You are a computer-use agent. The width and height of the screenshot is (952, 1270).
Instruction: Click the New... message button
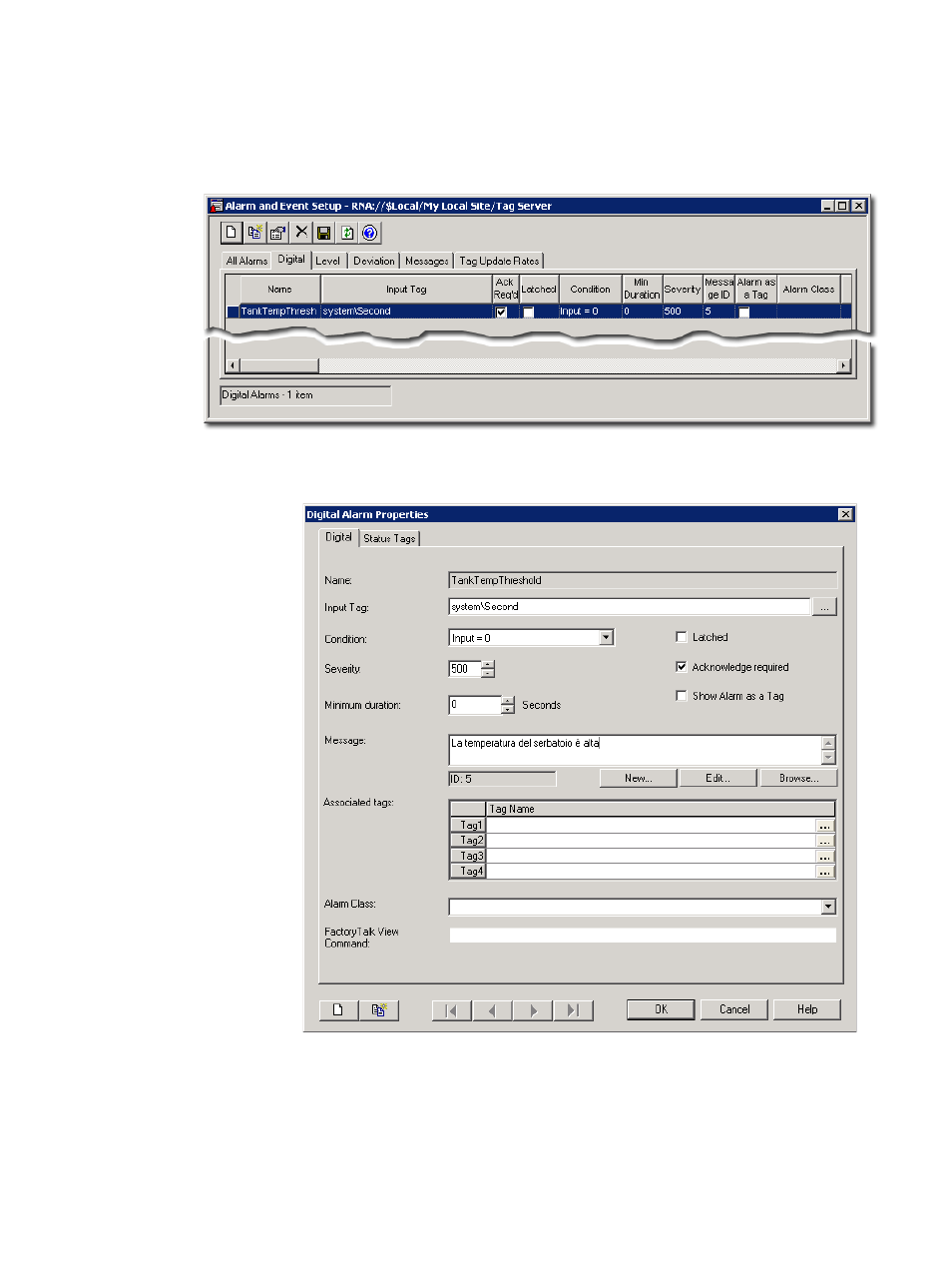click(x=639, y=778)
